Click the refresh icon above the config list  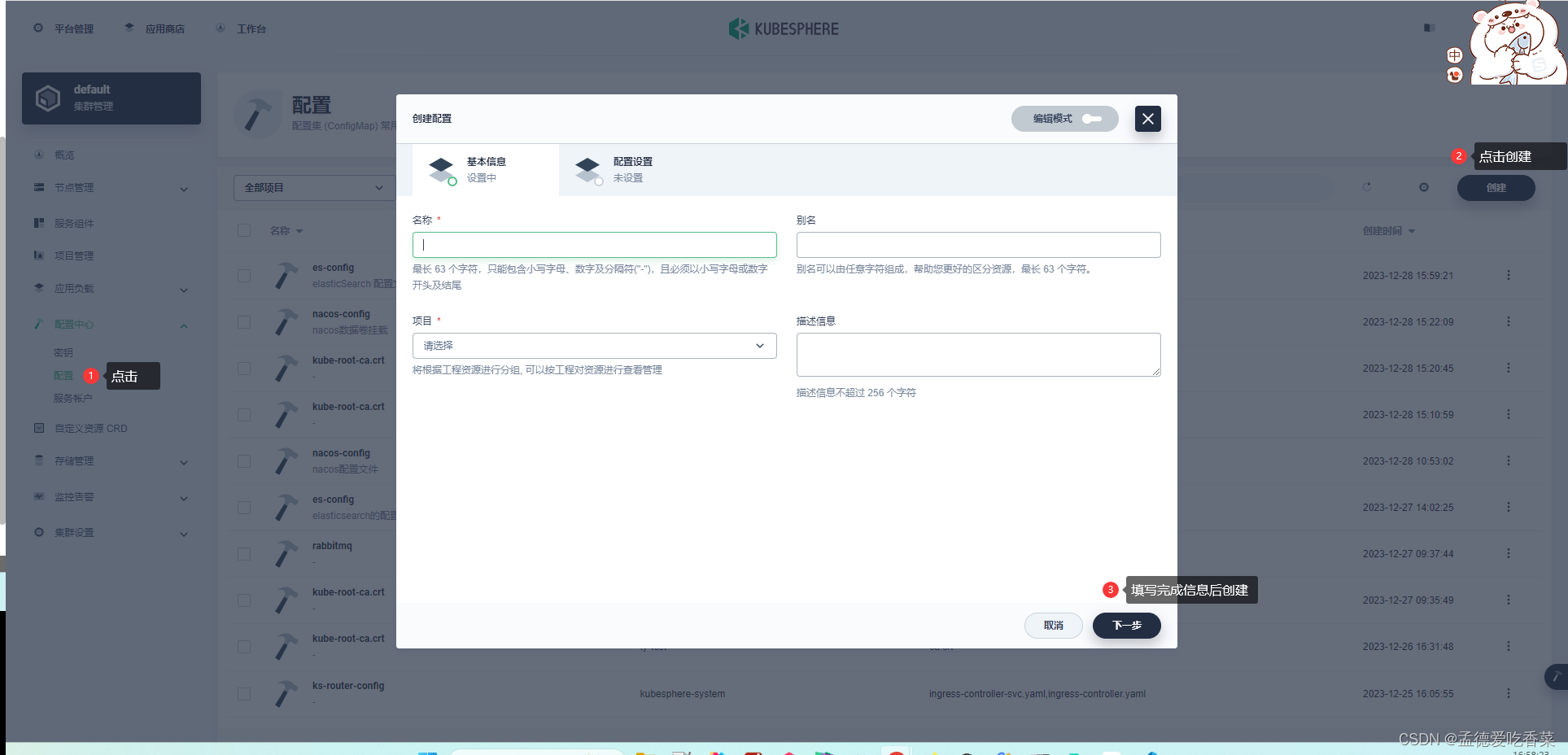click(1367, 187)
